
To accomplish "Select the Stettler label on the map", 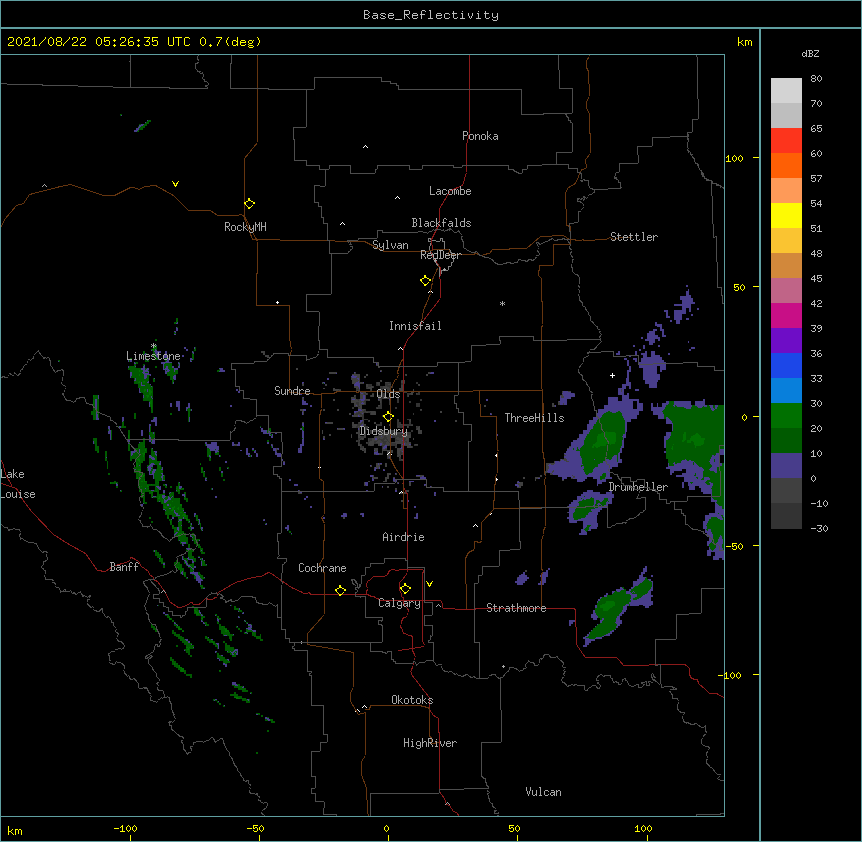I will (634, 237).
